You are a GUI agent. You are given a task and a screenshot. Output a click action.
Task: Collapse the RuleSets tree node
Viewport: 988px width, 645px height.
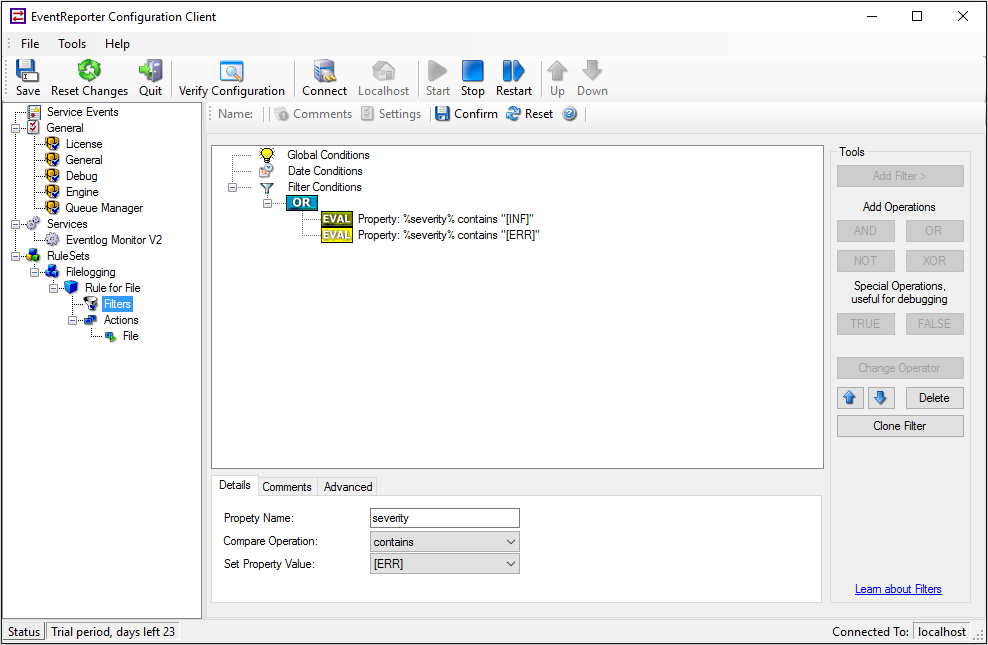point(15,256)
